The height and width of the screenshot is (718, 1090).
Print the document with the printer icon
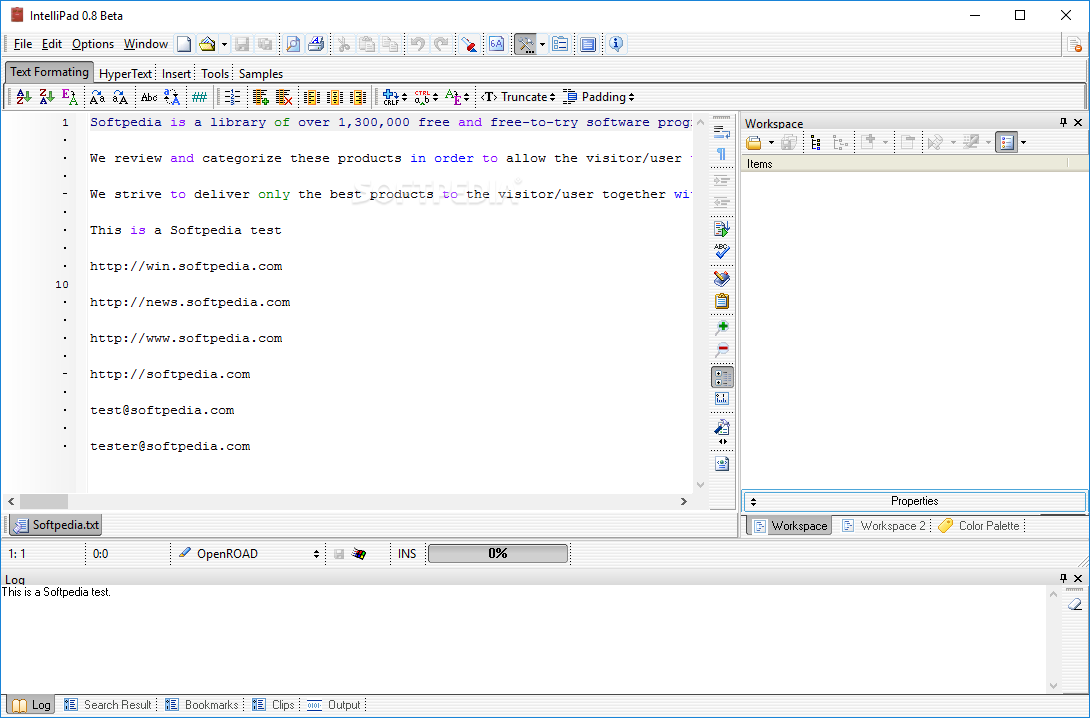tap(316, 44)
